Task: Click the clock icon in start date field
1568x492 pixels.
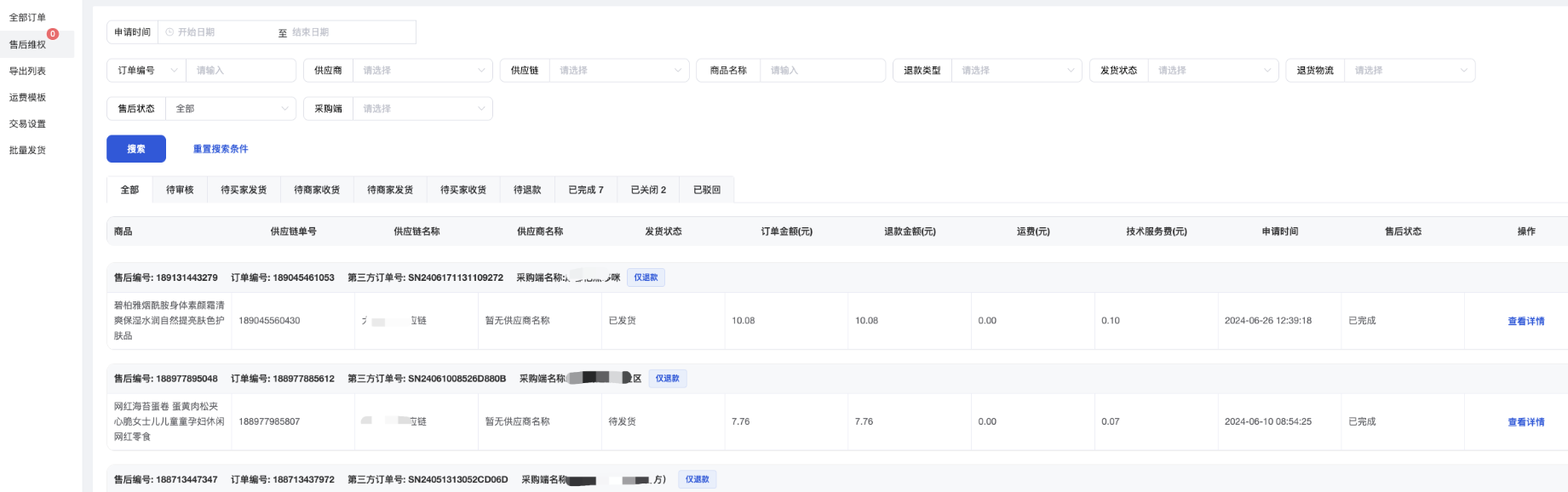Action: tap(170, 32)
